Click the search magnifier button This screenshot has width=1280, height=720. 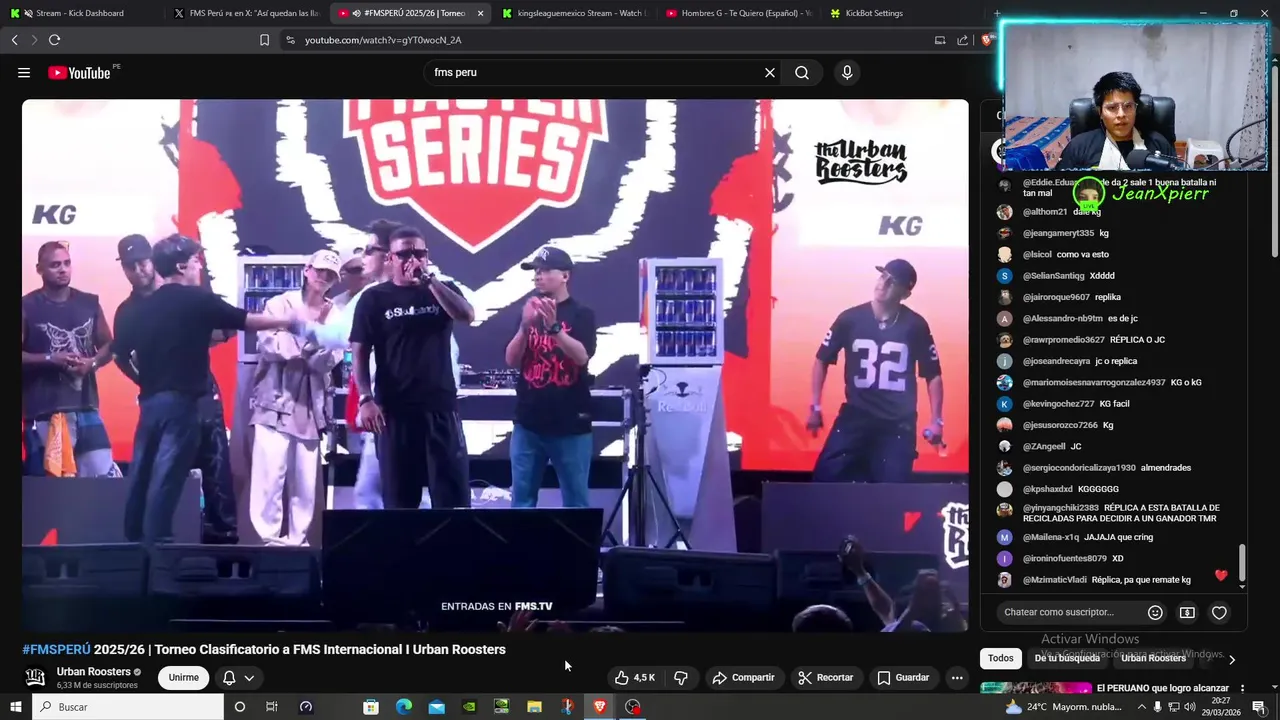point(802,73)
